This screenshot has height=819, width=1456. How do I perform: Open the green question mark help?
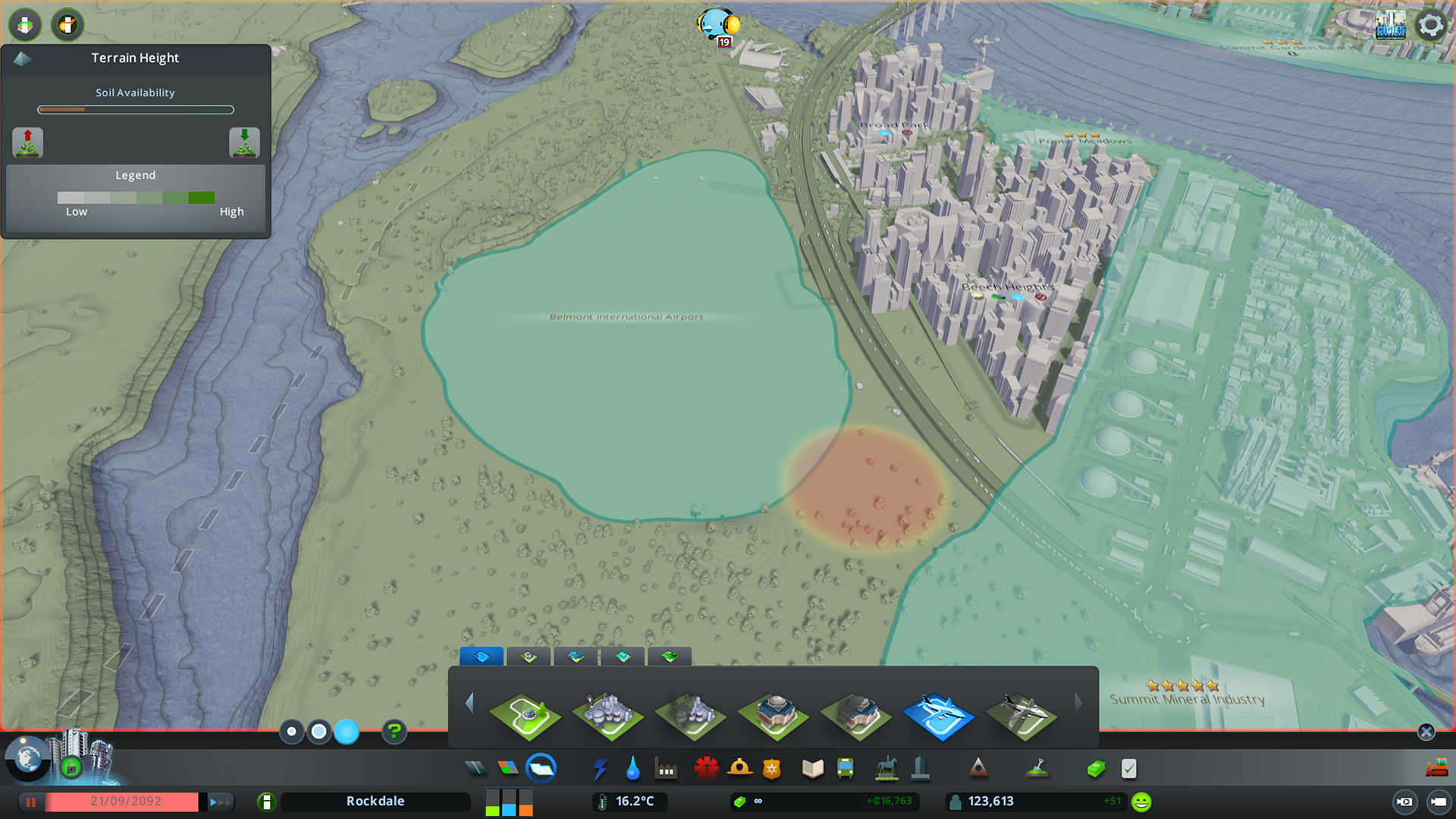pos(394,732)
